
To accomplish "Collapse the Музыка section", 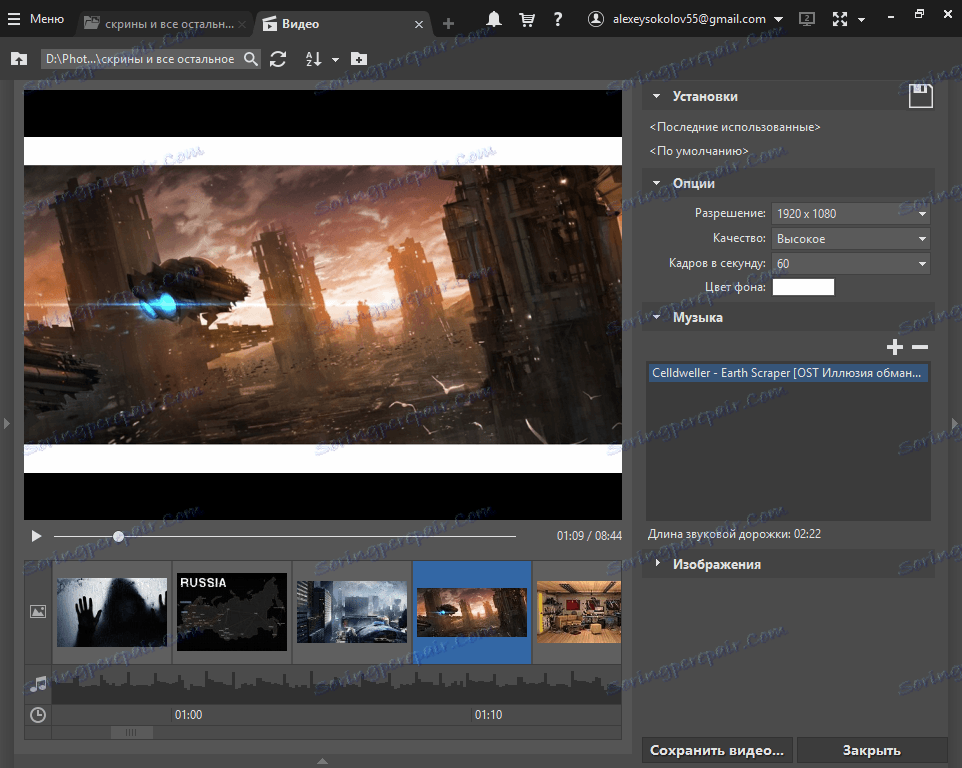I will 697,317.
